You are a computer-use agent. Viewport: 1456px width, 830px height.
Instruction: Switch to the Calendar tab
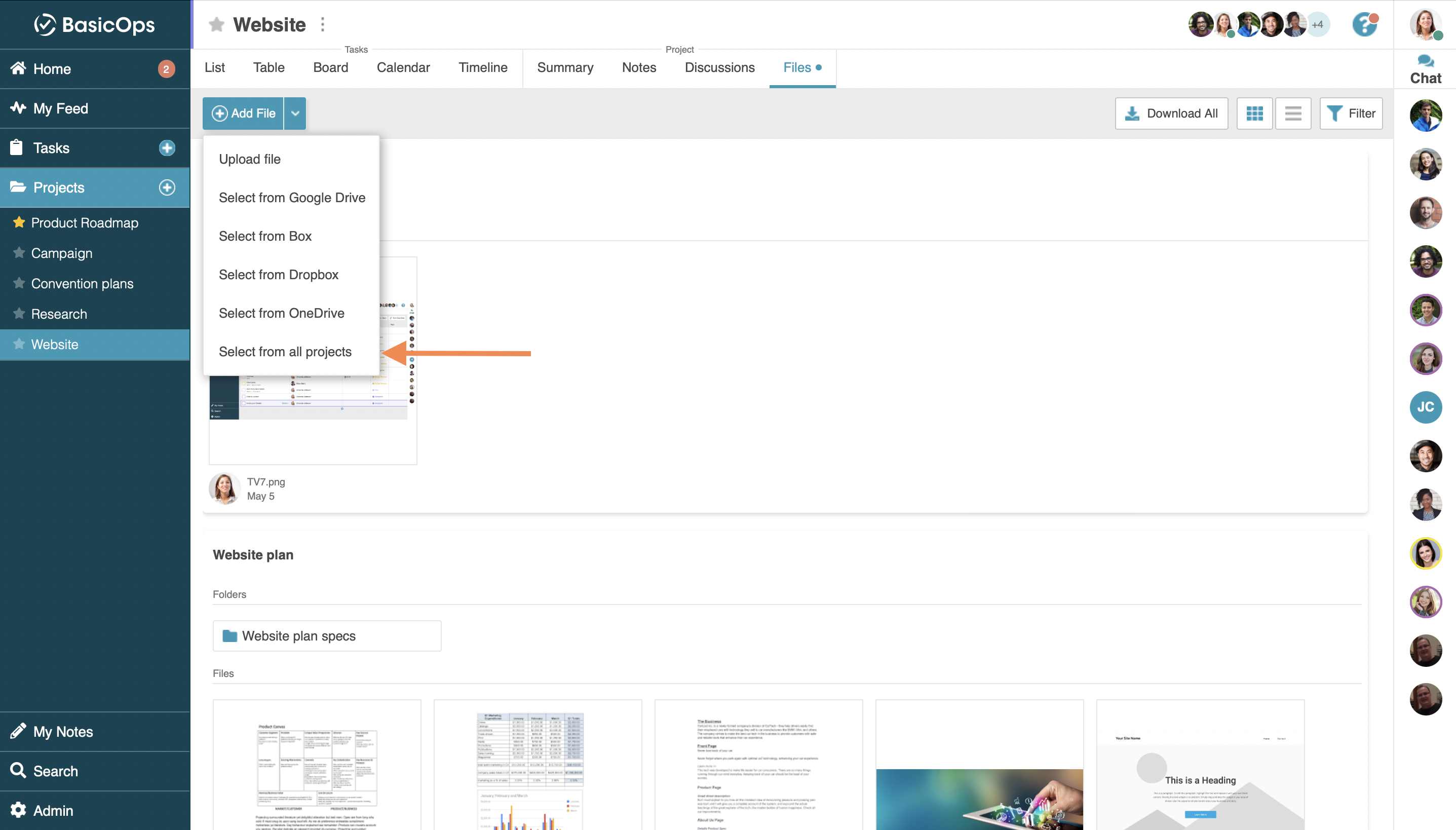click(403, 68)
